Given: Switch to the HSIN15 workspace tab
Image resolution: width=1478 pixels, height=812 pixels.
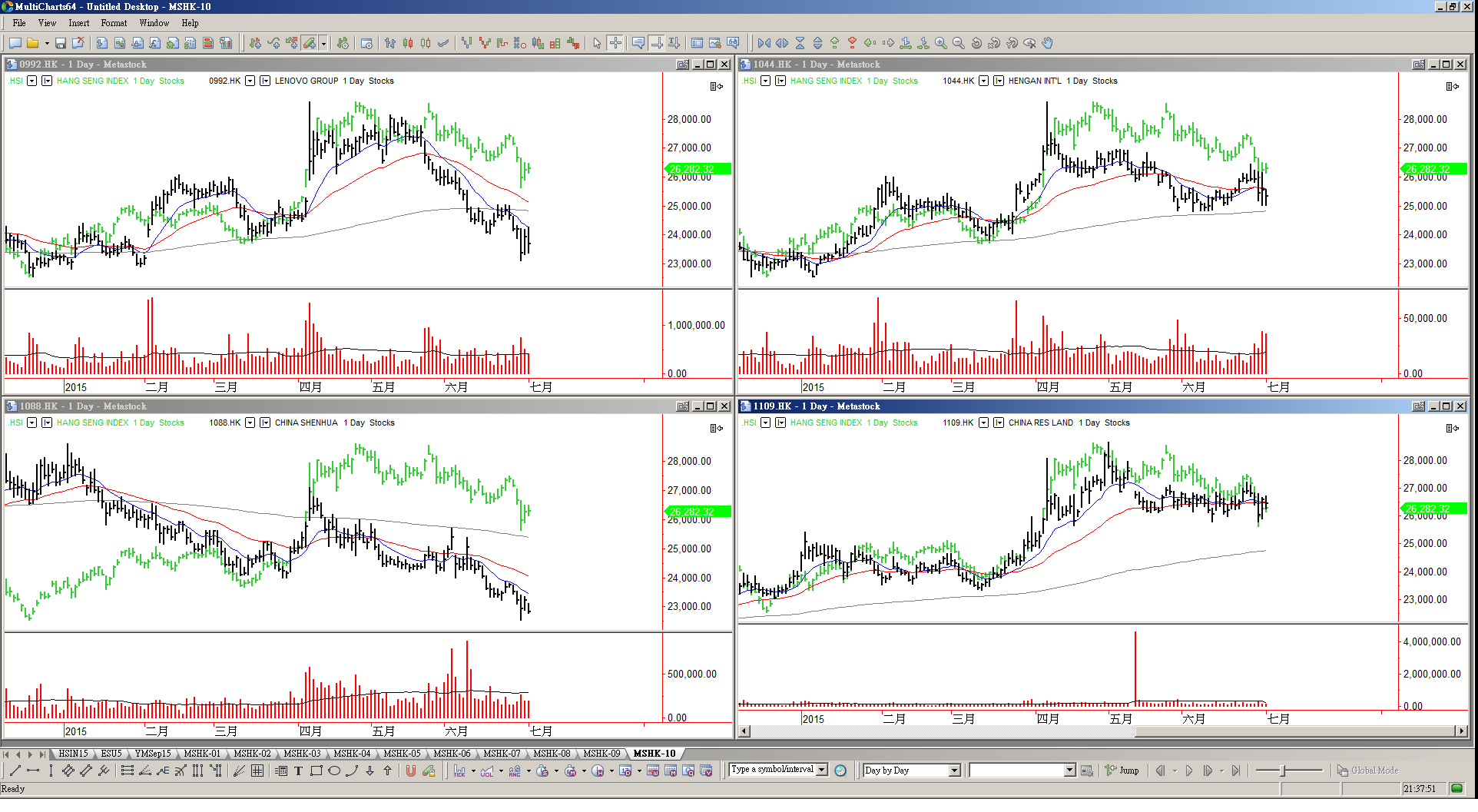Looking at the screenshot, I should click(73, 754).
